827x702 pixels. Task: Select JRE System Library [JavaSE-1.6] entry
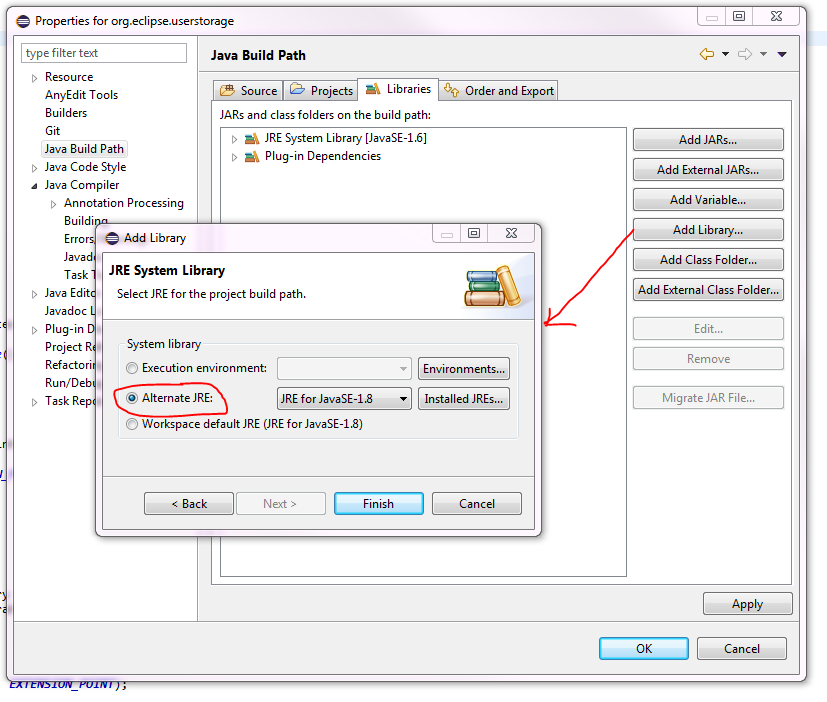(345, 138)
